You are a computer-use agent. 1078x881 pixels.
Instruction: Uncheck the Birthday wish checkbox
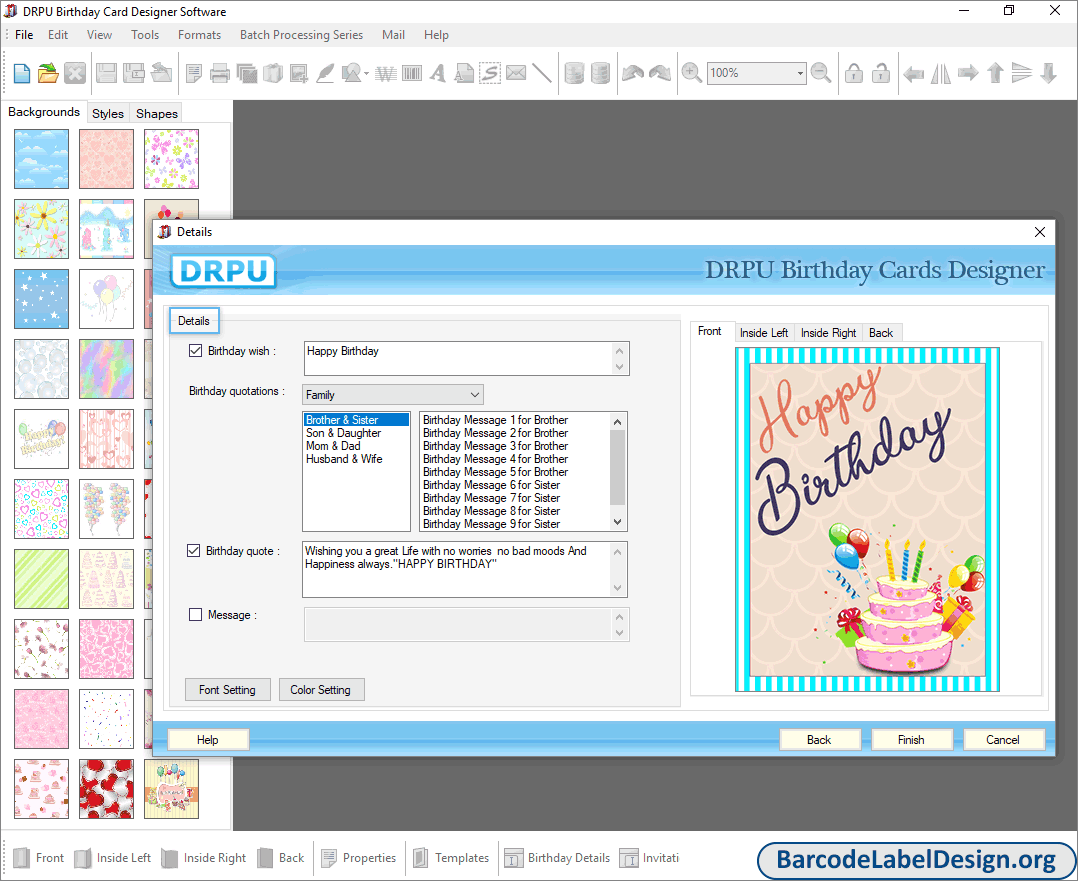point(195,351)
